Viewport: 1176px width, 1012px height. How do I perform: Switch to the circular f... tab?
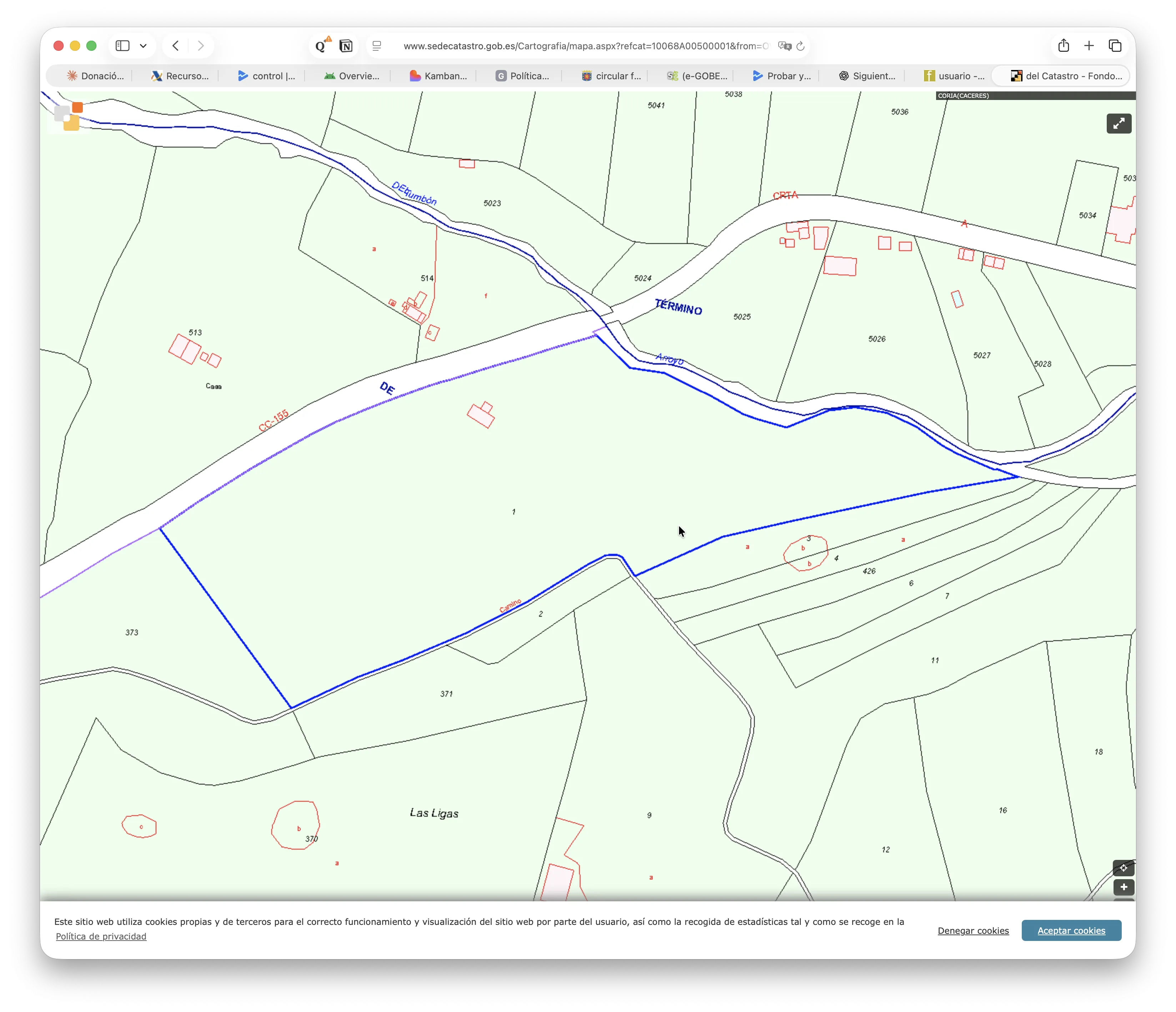pos(611,76)
